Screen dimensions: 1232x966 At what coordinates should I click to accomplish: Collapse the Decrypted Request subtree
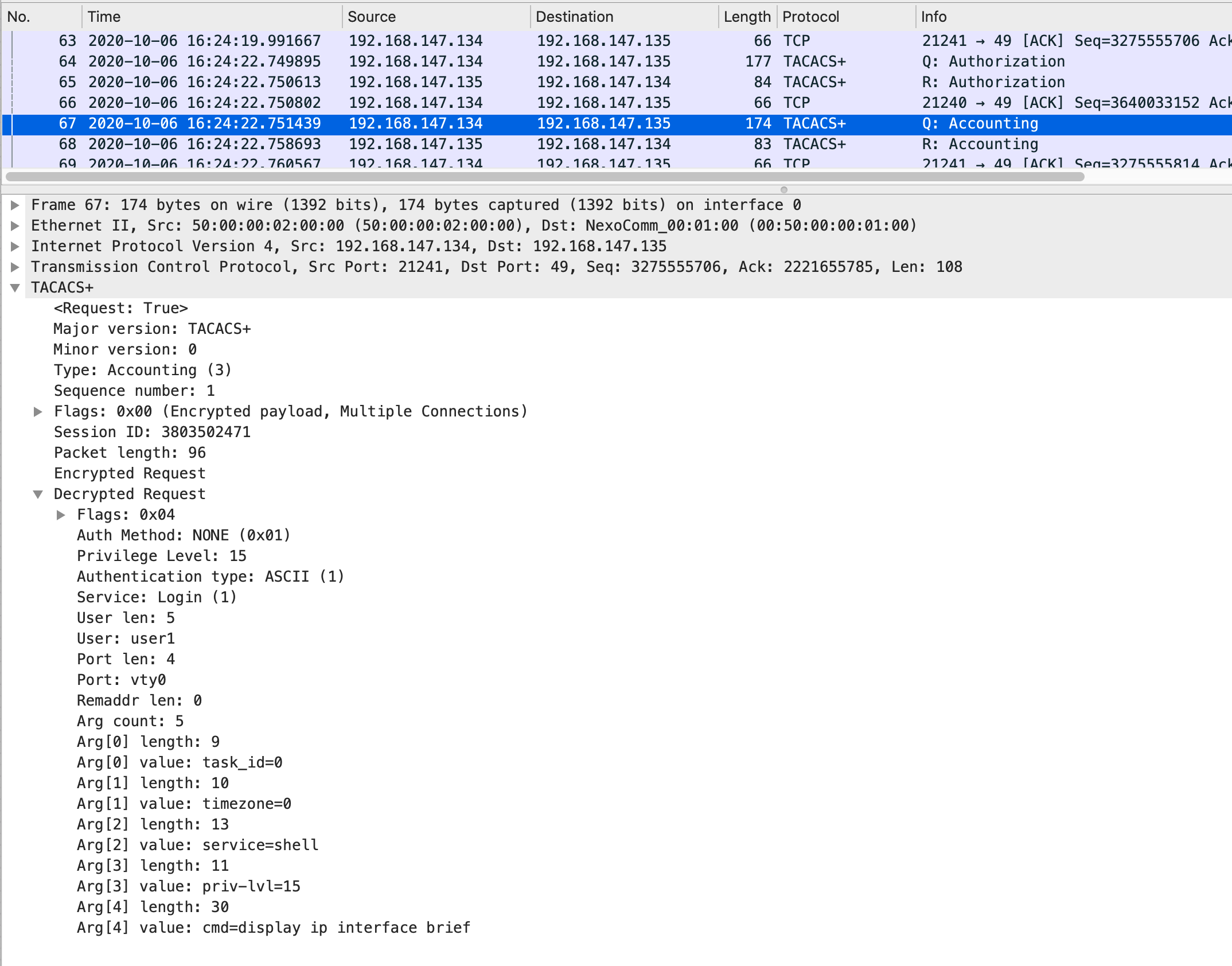coord(38,494)
